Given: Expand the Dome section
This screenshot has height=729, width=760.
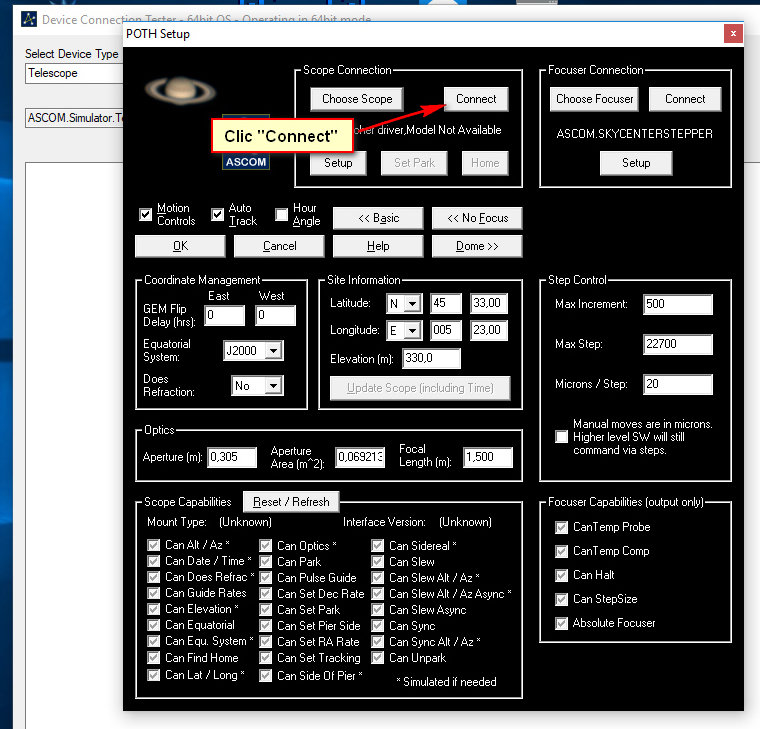Looking at the screenshot, I should tap(477, 246).
